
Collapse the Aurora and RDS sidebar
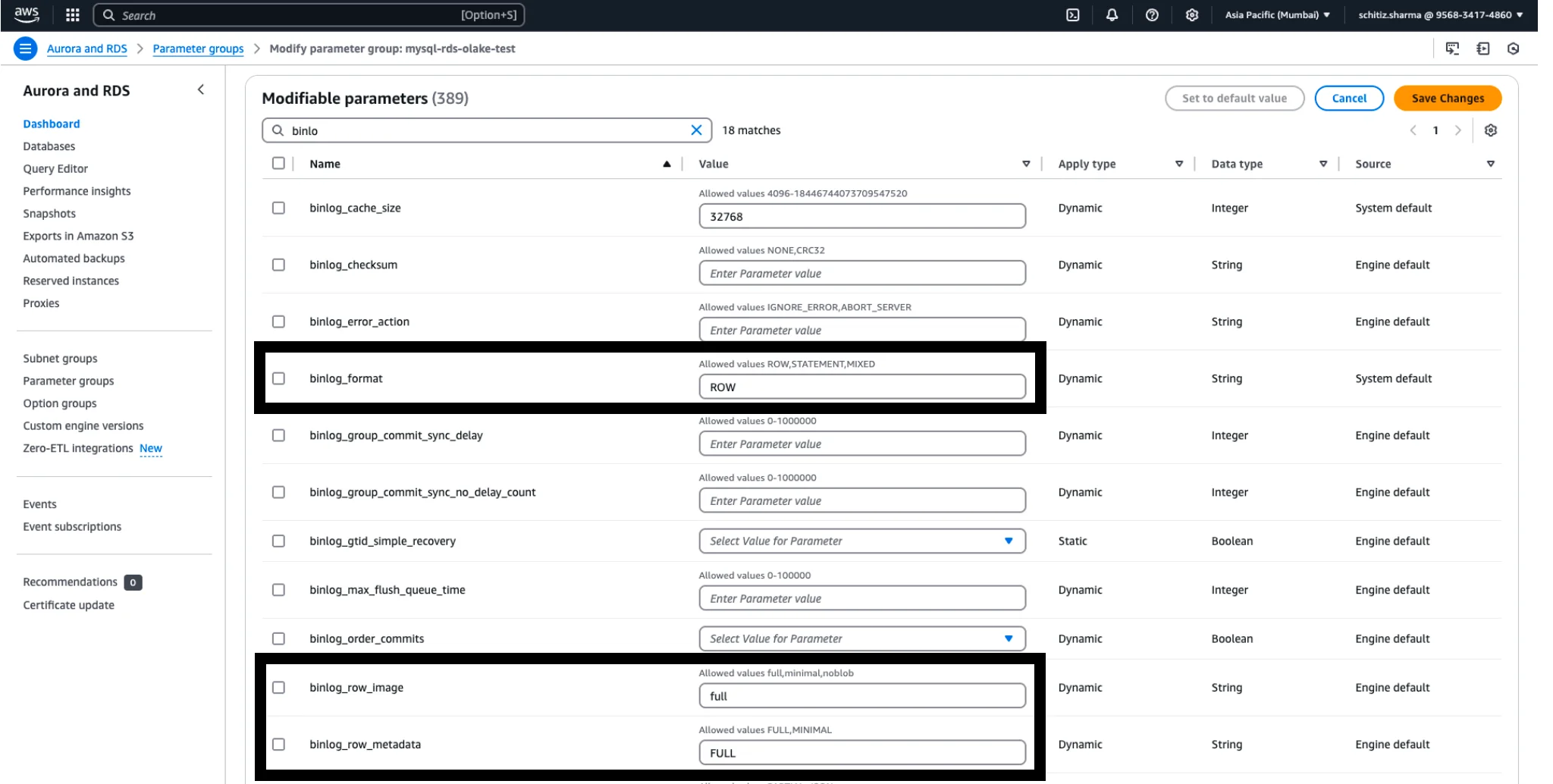(201, 90)
